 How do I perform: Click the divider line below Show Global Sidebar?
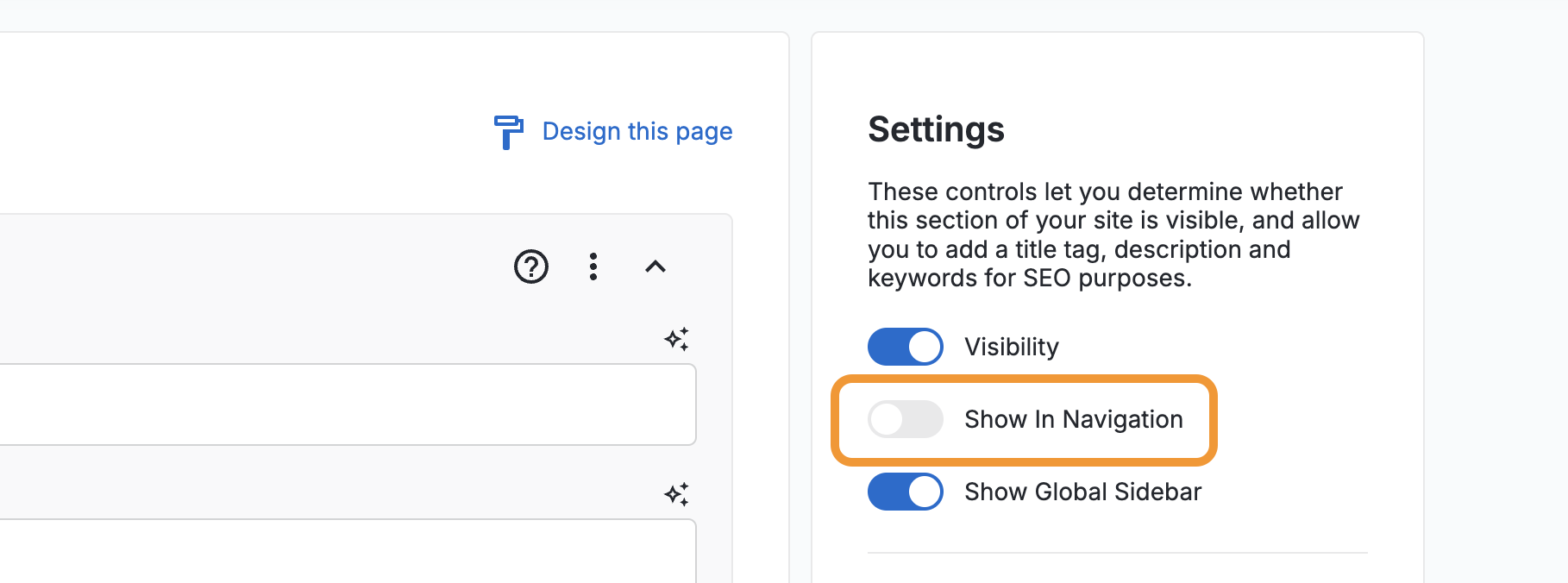coord(1117,553)
